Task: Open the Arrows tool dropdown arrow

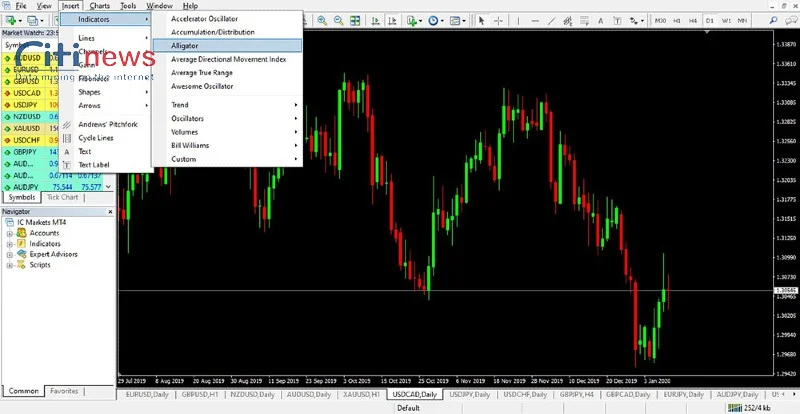Action: (643, 21)
